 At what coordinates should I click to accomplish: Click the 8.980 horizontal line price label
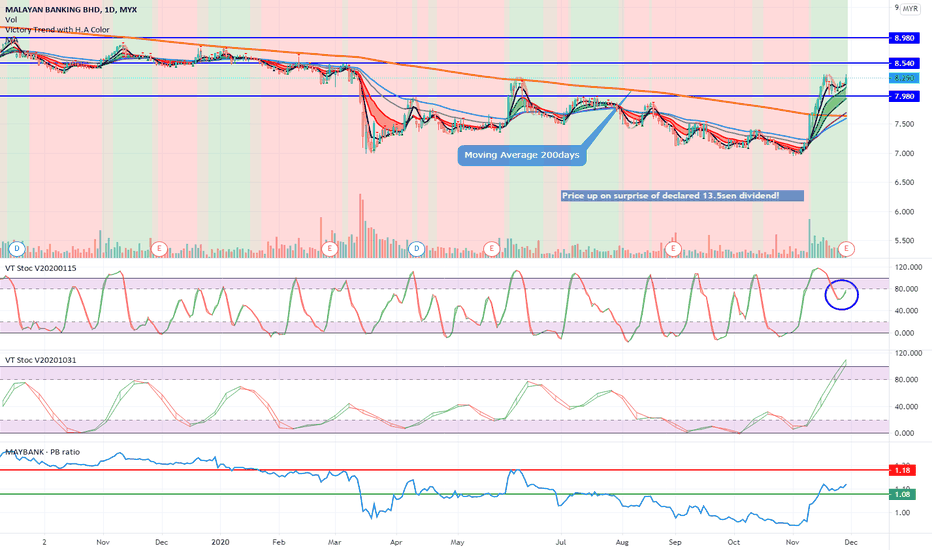(904, 38)
